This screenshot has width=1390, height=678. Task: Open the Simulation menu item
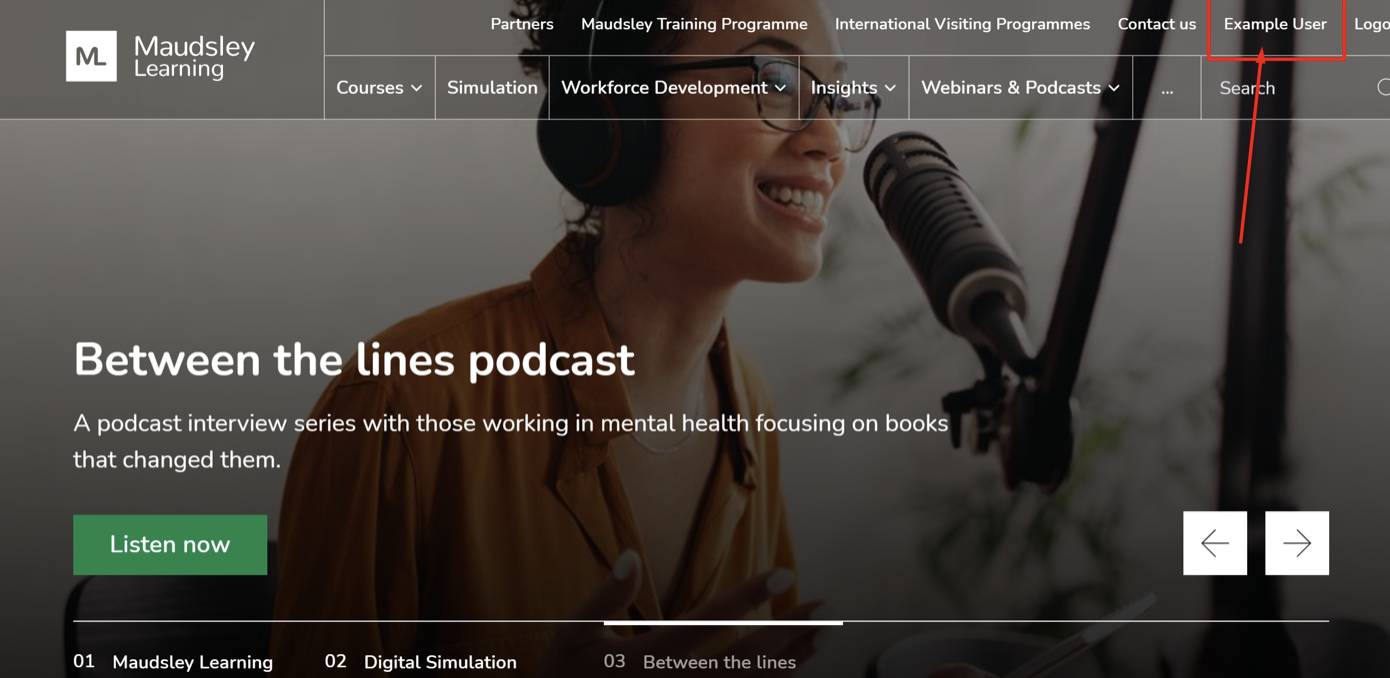492,88
